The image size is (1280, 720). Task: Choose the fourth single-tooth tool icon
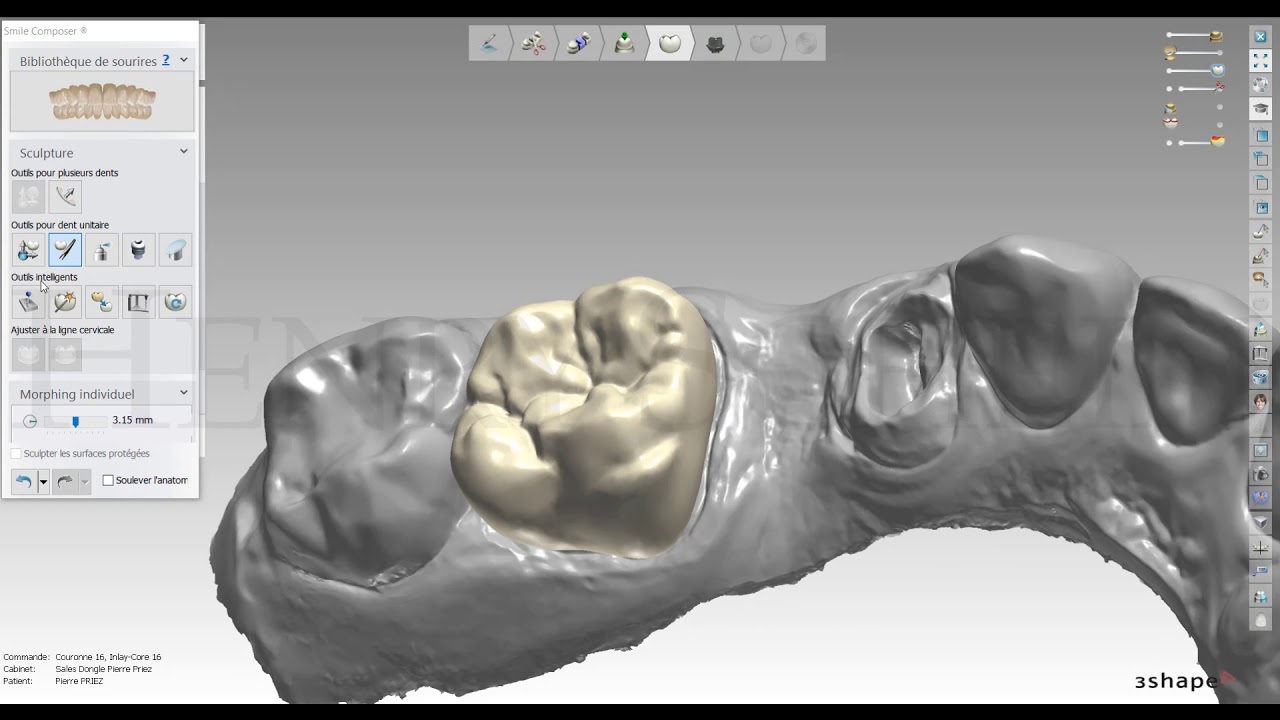139,250
